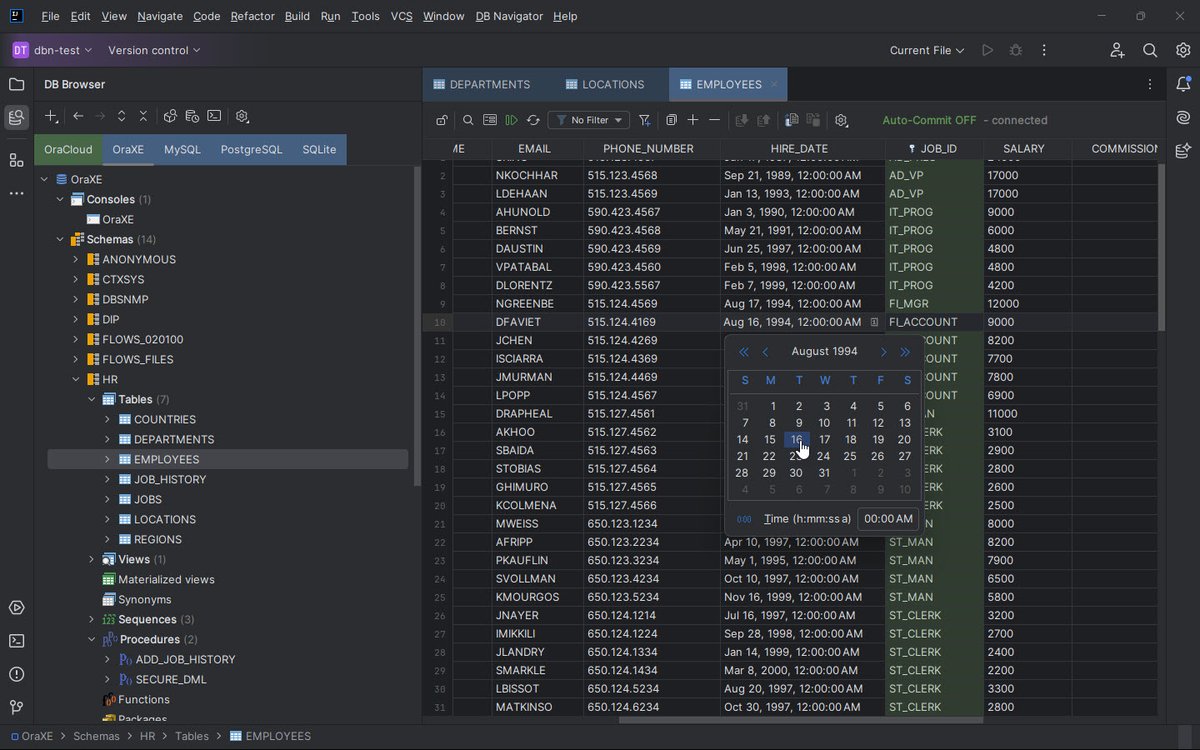1200x750 pixels.
Task: Expand the Sequences node
Action: click(92, 619)
